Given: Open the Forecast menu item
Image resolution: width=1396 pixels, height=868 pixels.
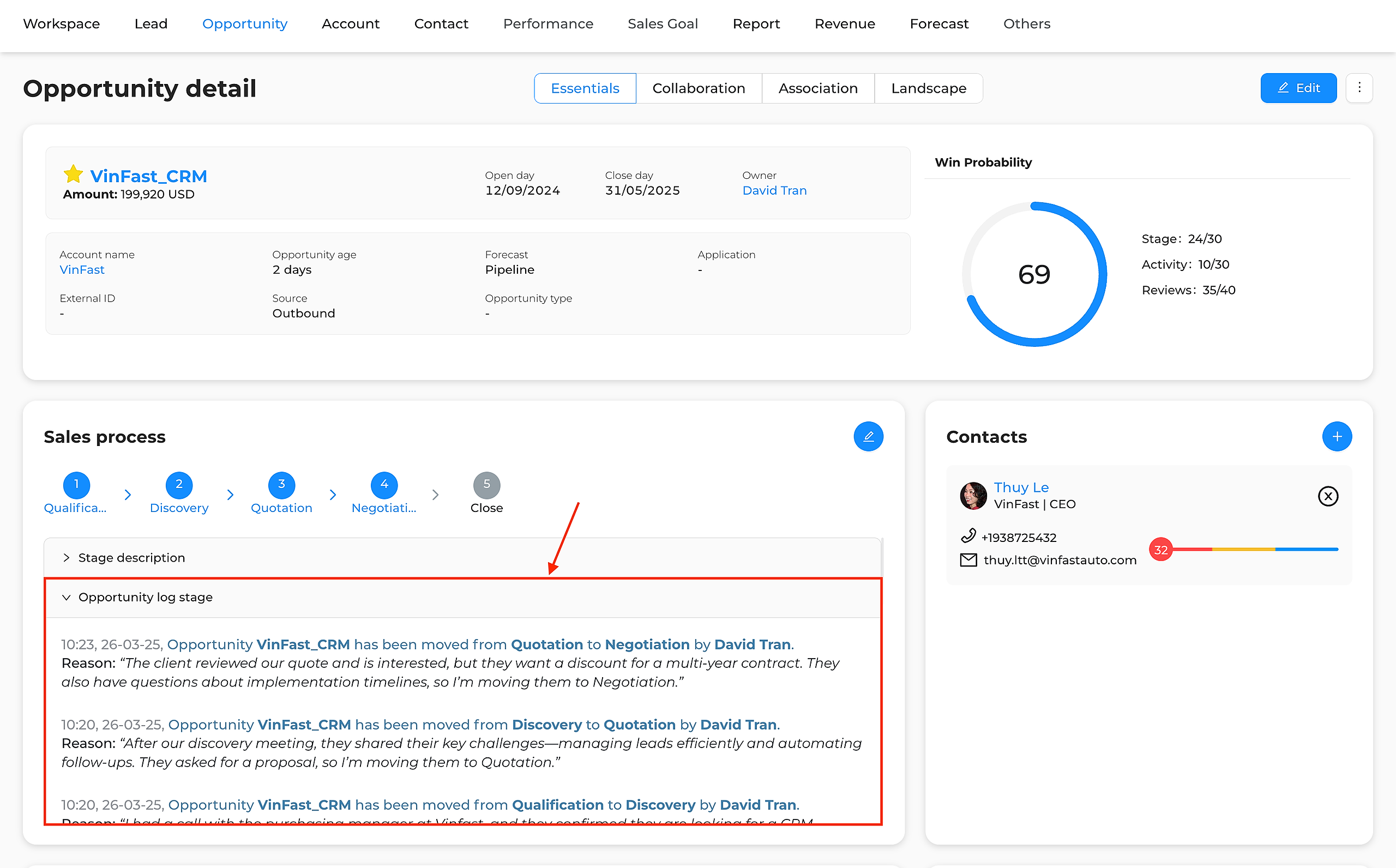Looking at the screenshot, I should [x=939, y=24].
